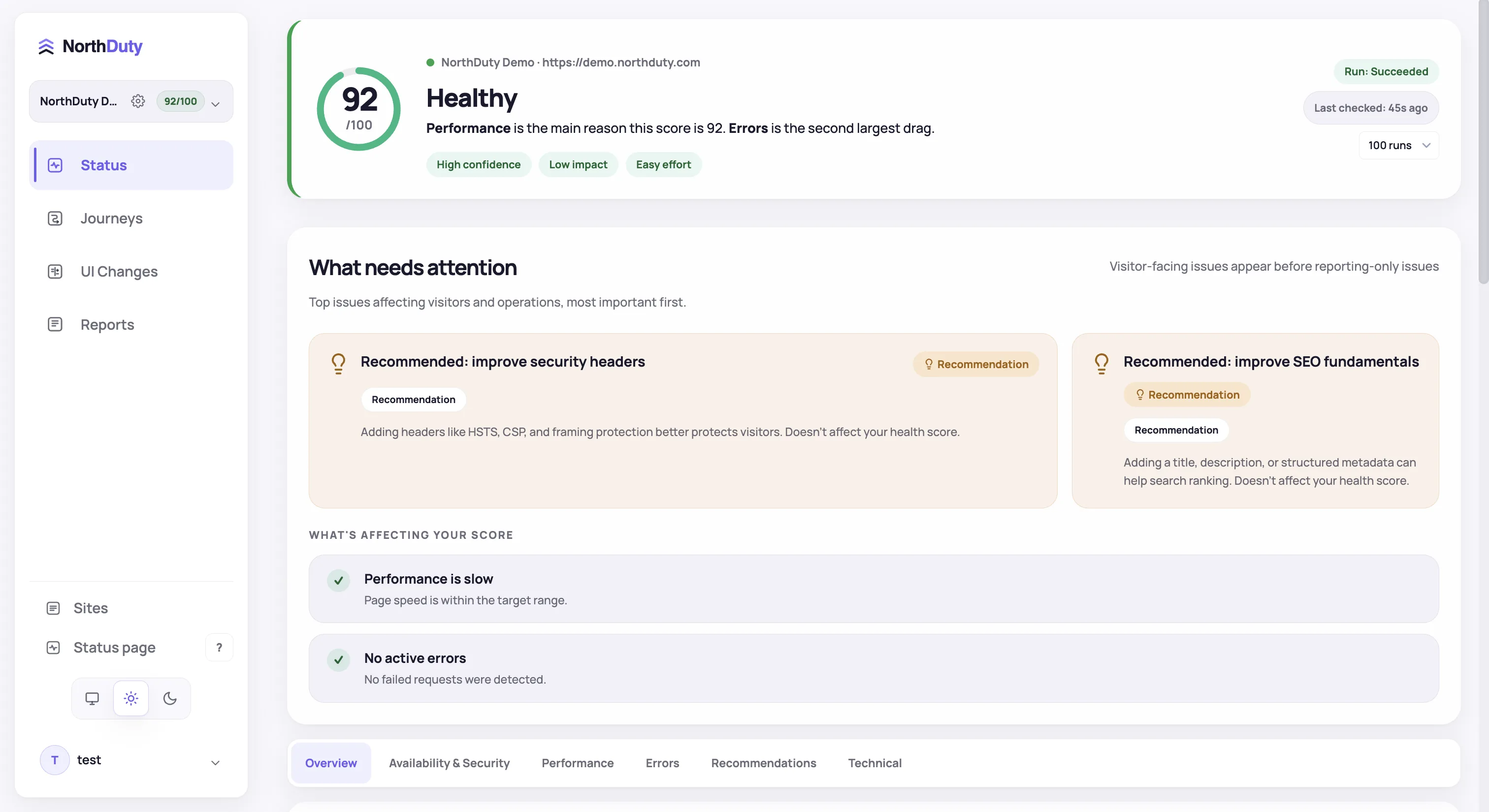Click the What needs attention heading
Viewport: 1489px width, 812px height.
(413, 268)
